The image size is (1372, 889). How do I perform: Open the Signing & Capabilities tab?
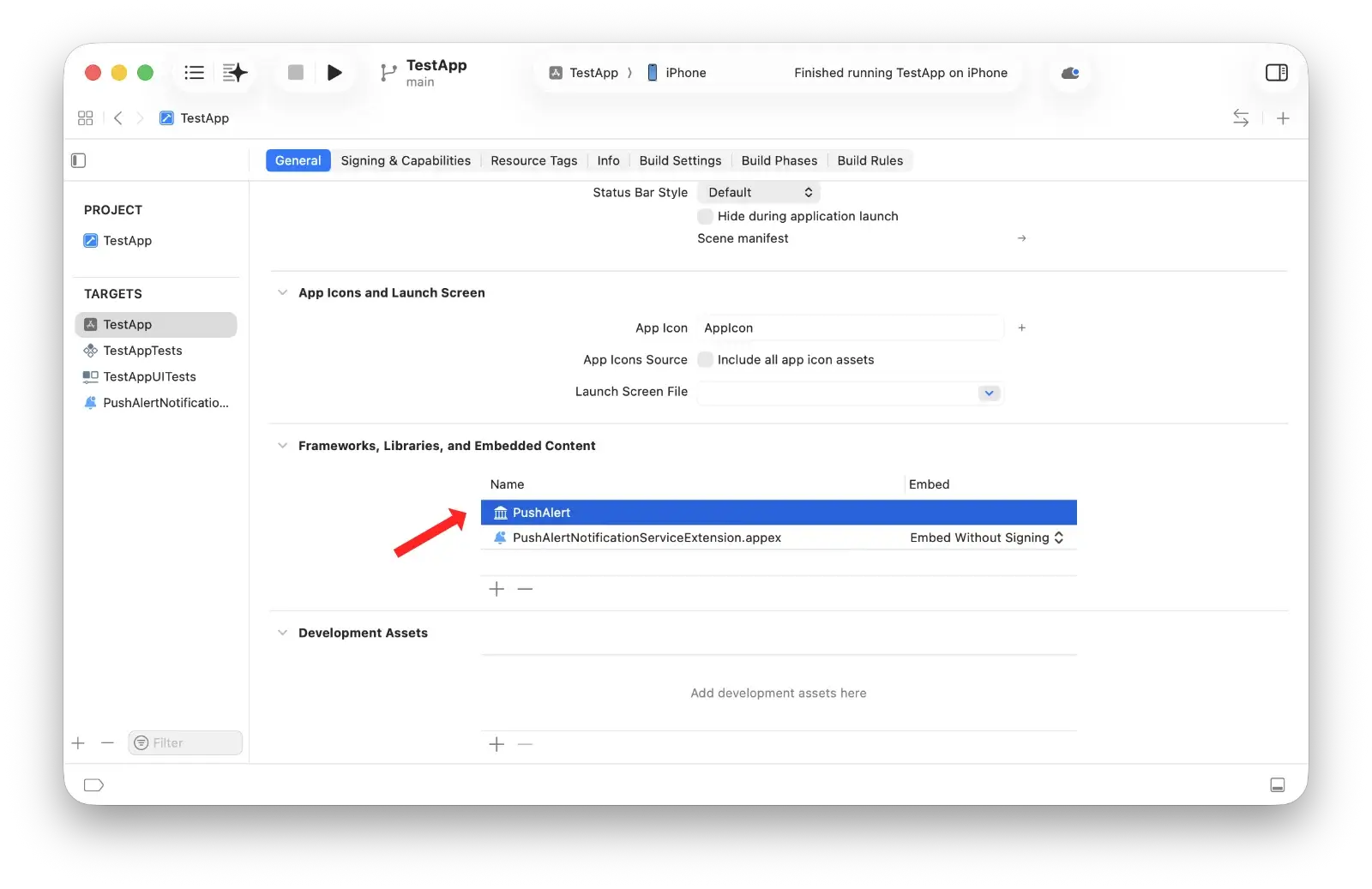click(406, 160)
